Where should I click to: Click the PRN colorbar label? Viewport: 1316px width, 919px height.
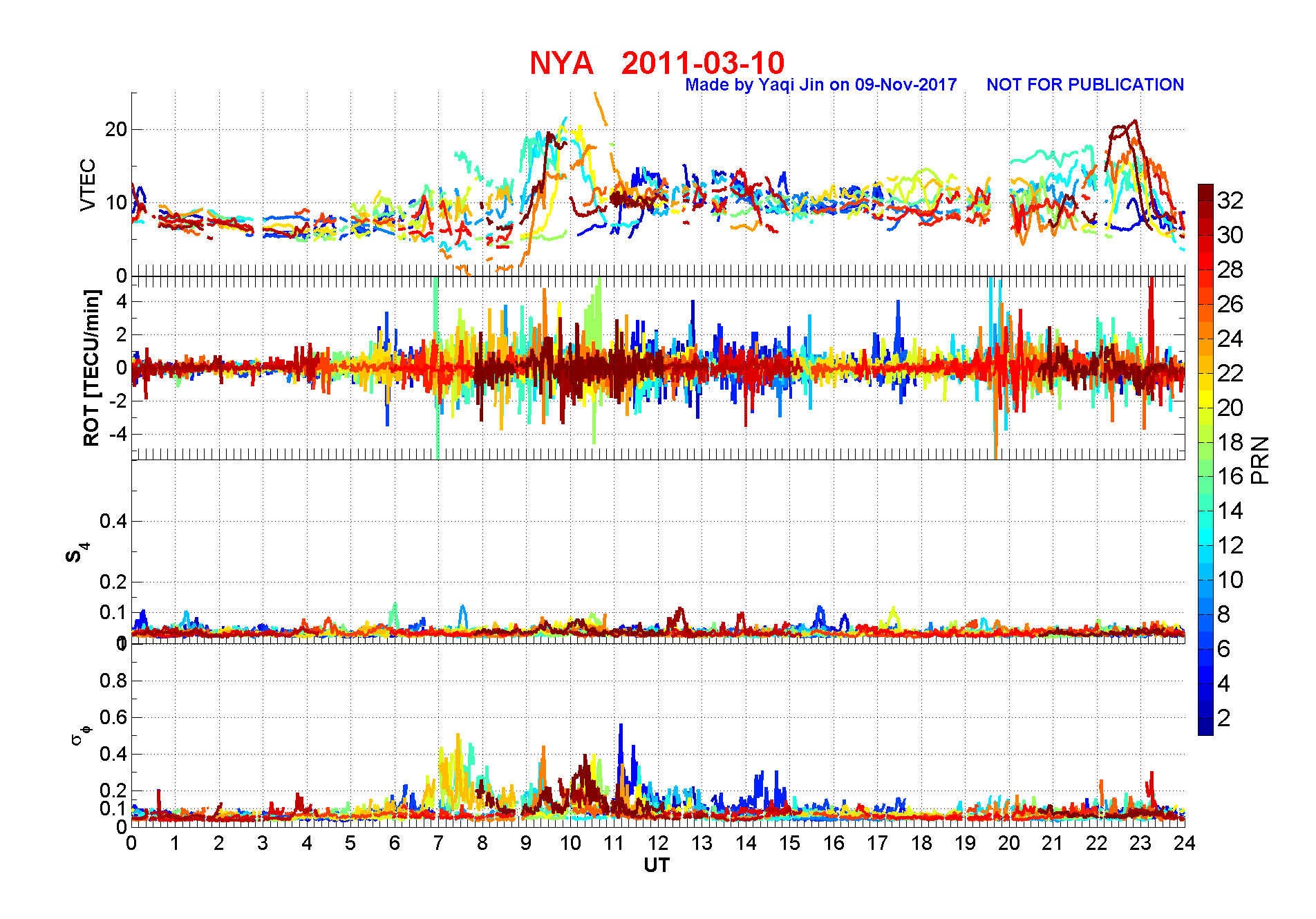[1260, 460]
